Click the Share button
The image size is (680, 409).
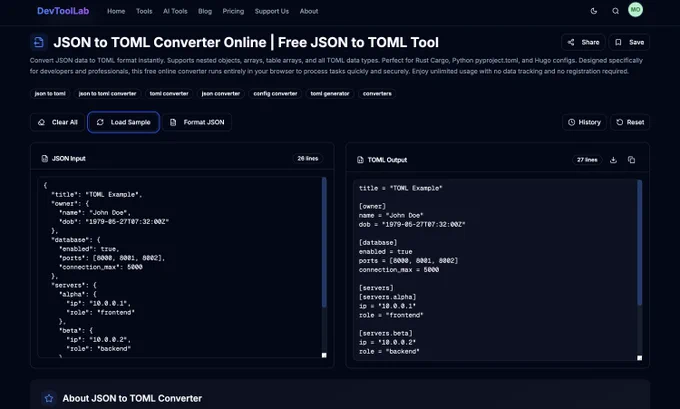point(583,42)
